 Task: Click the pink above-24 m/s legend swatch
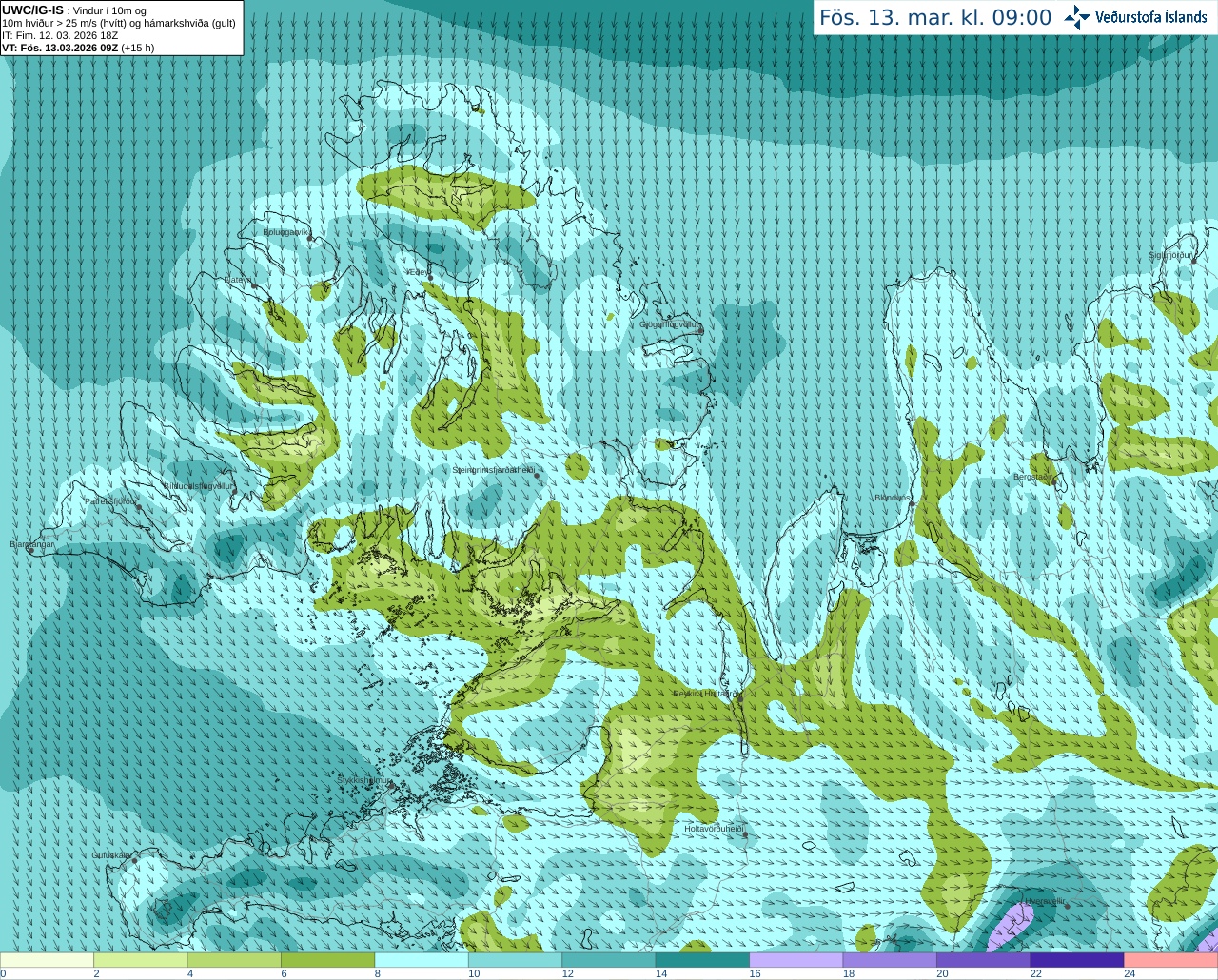coord(1171,960)
